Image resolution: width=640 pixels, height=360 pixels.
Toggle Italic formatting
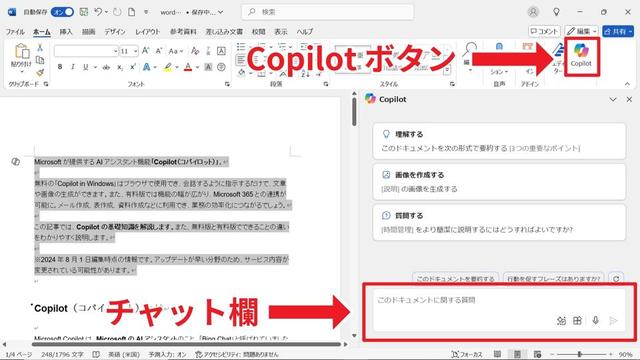click(73, 67)
